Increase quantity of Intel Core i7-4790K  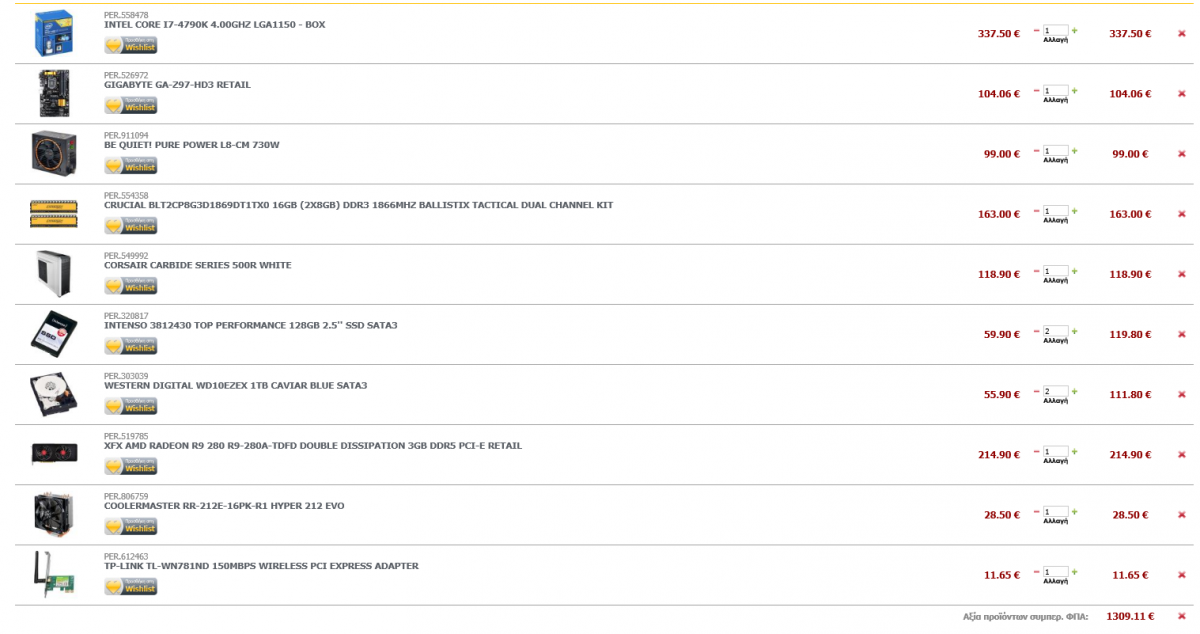[1075, 31]
